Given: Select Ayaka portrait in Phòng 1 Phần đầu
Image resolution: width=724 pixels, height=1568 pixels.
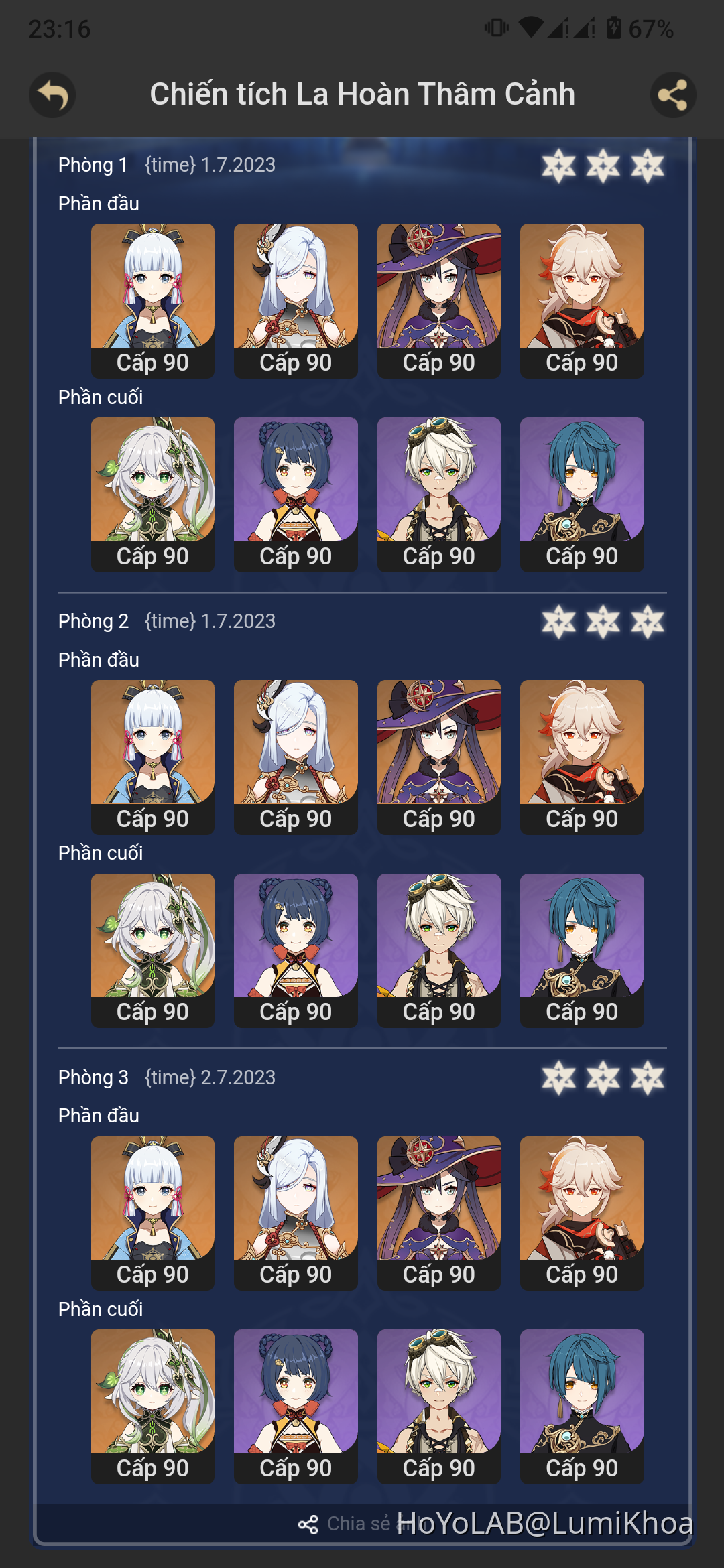Looking at the screenshot, I should pos(153,301).
